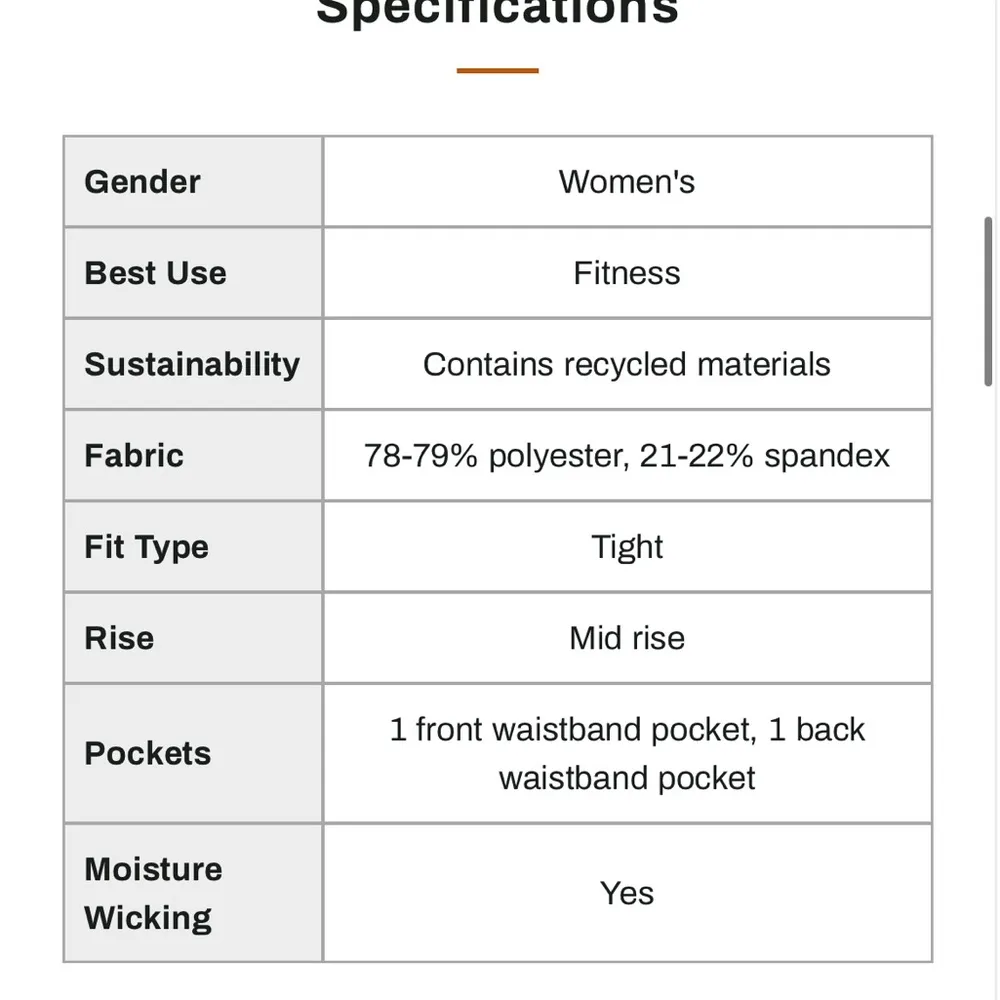Select the Sustainability label cell
The image size is (1000, 1000).
pyautogui.click(x=193, y=364)
